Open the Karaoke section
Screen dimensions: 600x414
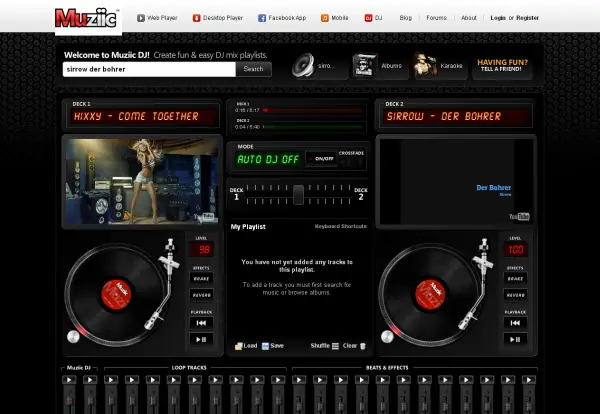click(x=440, y=65)
